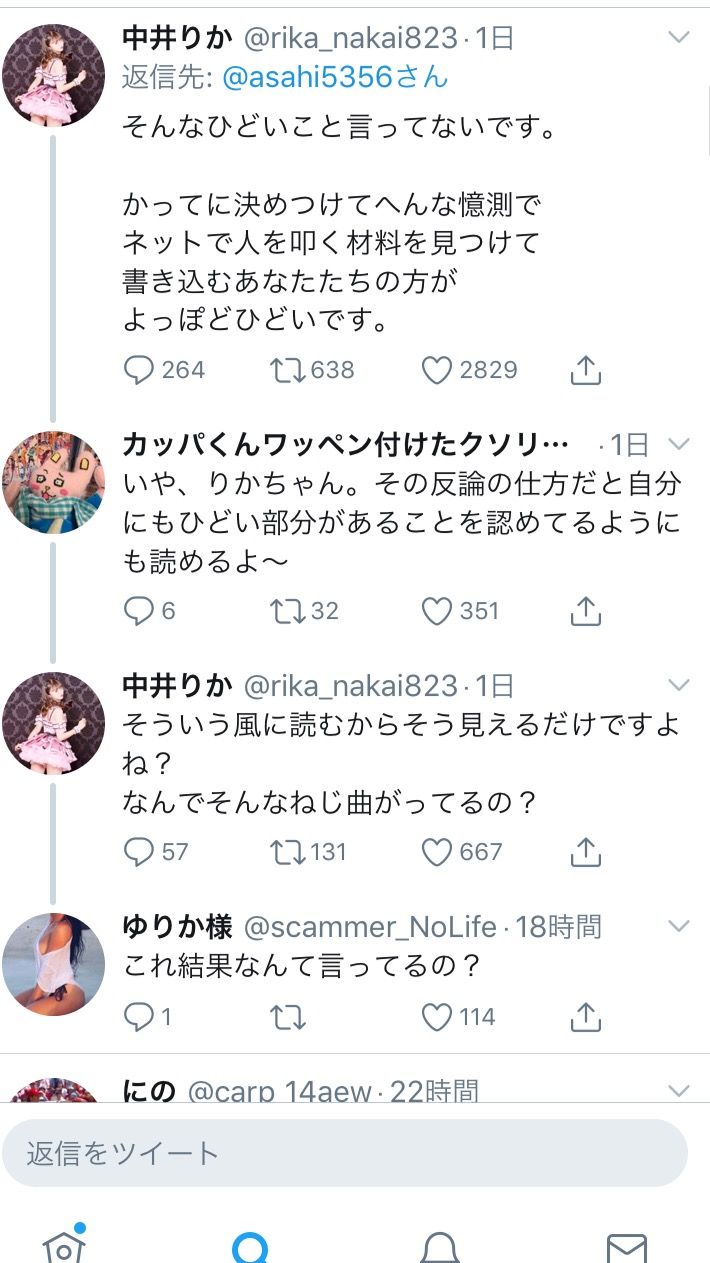The image size is (710, 1263).
Task: Open the Messages envelope tab
Action: click(x=627, y=1246)
